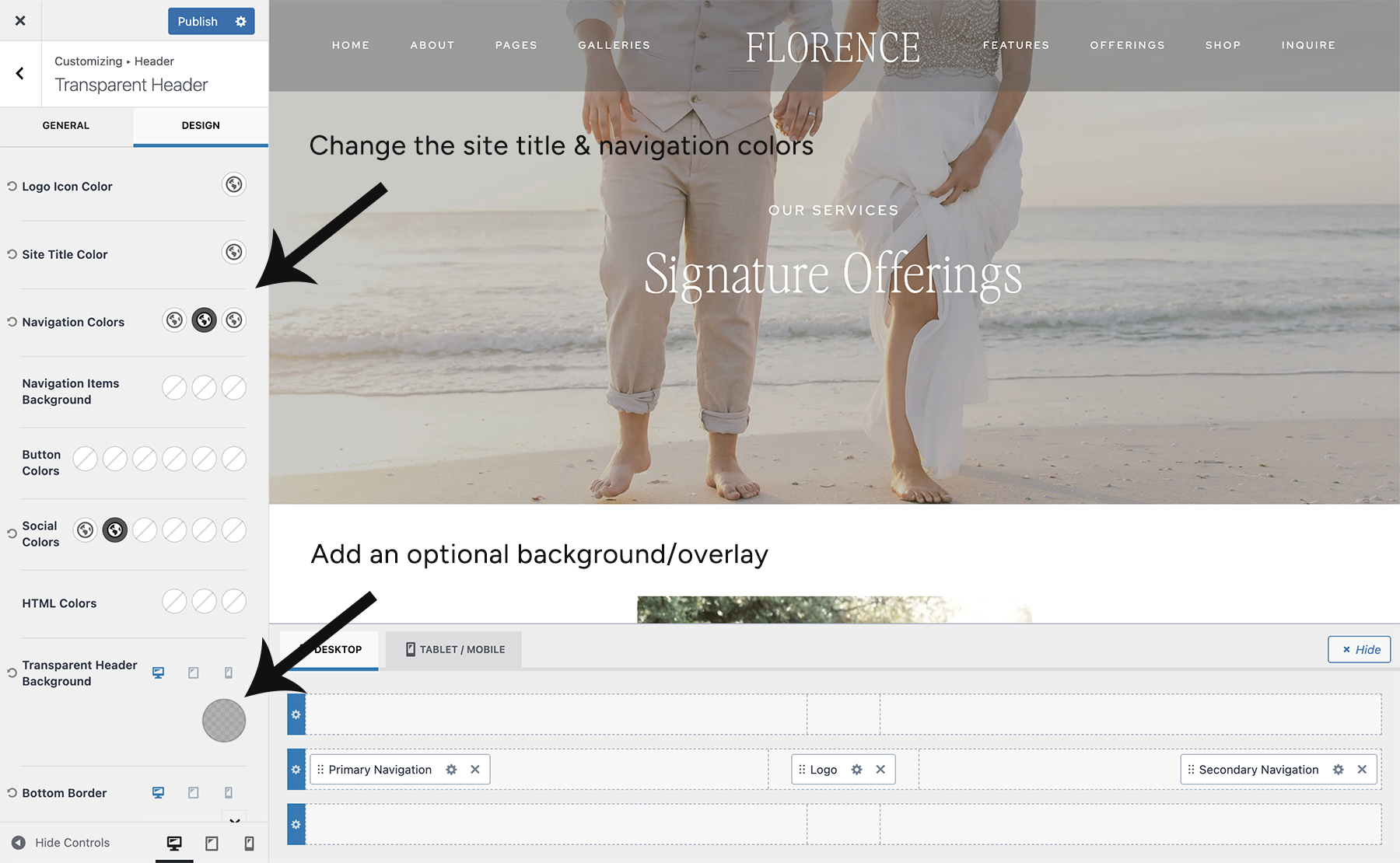Collapse sidebar with Hide Controls

[x=61, y=843]
